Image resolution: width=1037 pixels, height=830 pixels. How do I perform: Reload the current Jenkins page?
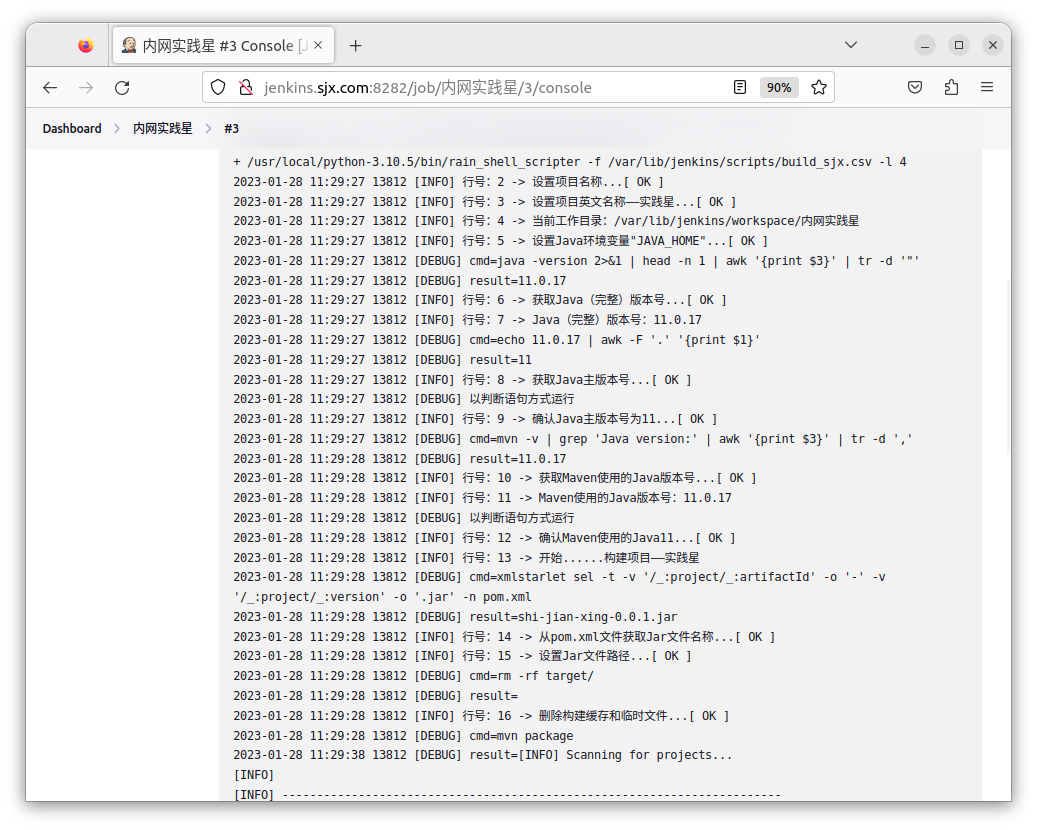click(122, 88)
